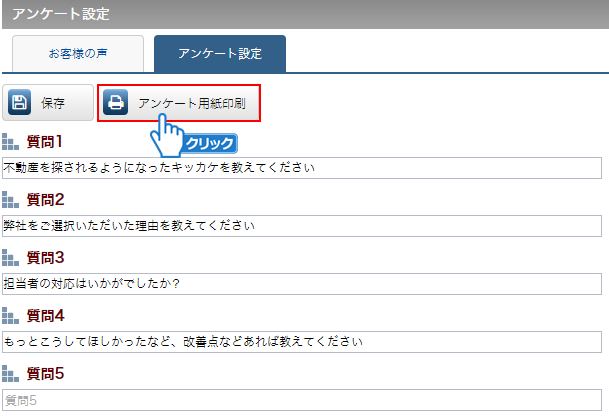Click the bar icon beside 質問1
Screen dimensions: 609x419
11,141
